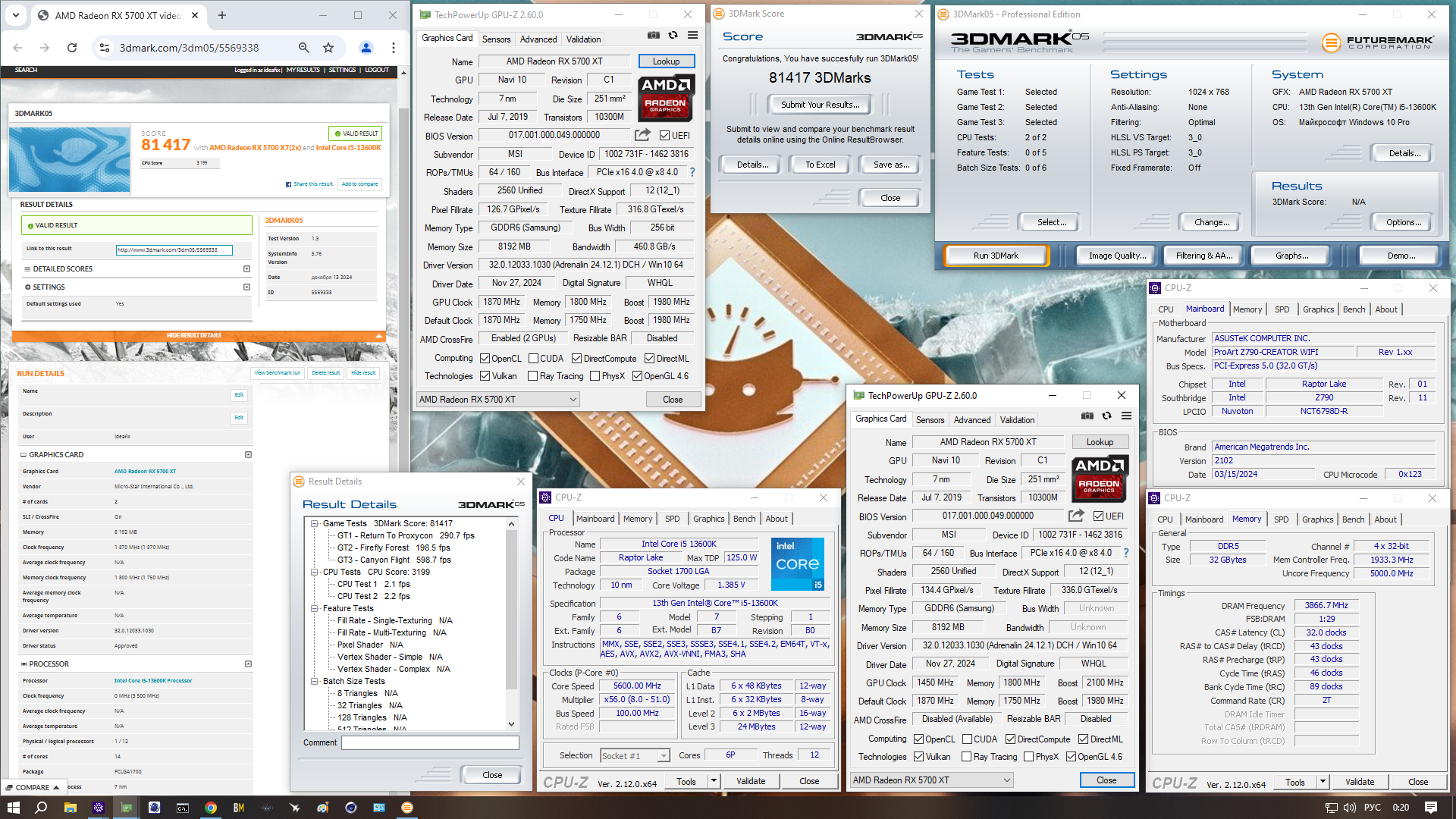Toggle DirectCompute checkbox in top GPU-Z window
The height and width of the screenshot is (819, 1456).
pos(576,359)
